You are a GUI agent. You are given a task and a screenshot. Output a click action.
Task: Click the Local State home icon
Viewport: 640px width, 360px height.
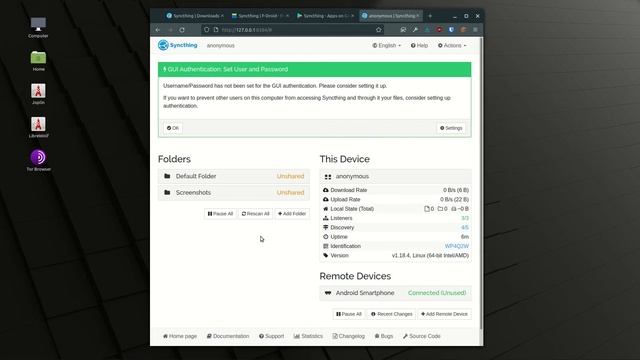pyautogui.click(x=326, y=209)
